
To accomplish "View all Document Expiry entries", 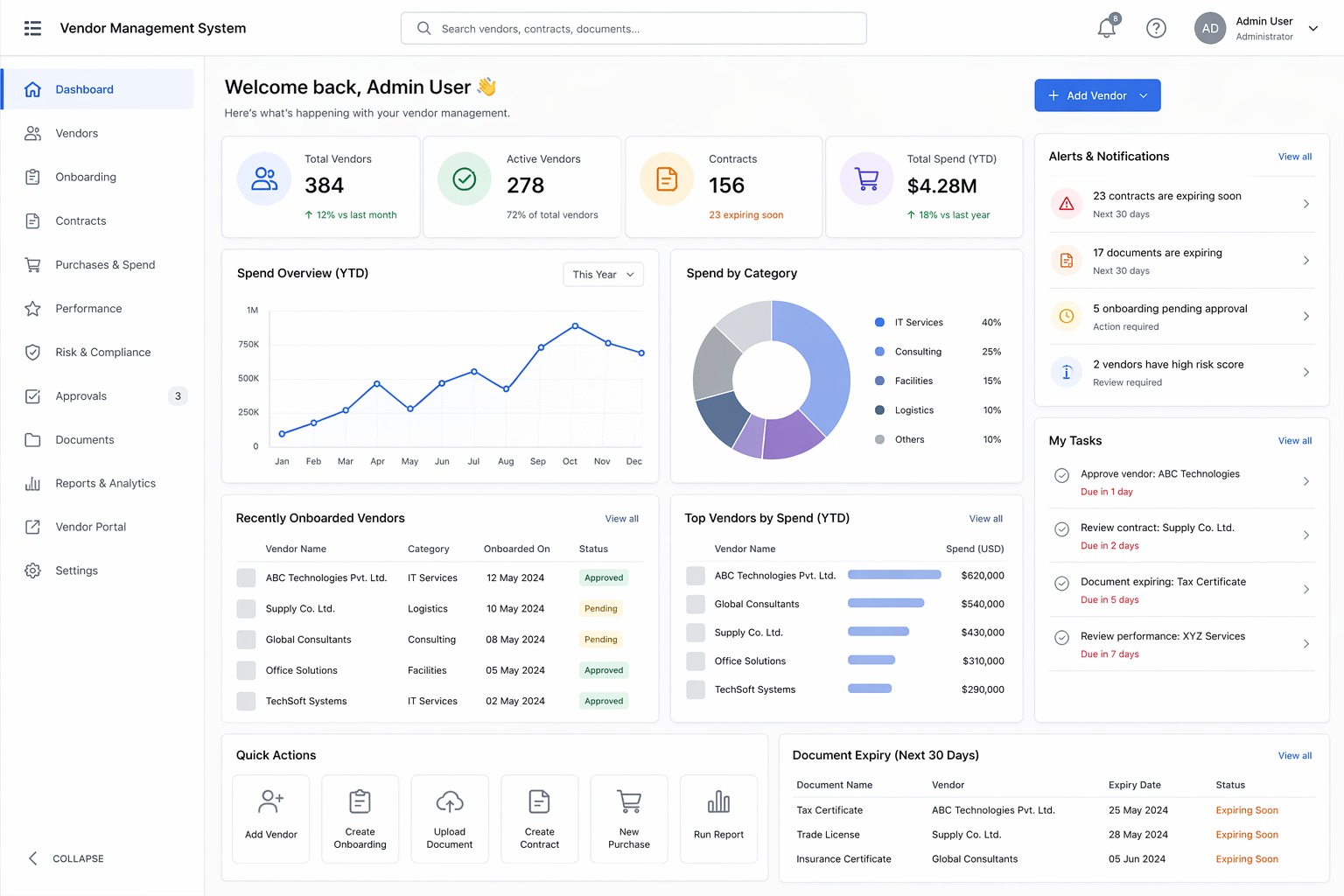I will (x=1295, y=756).
